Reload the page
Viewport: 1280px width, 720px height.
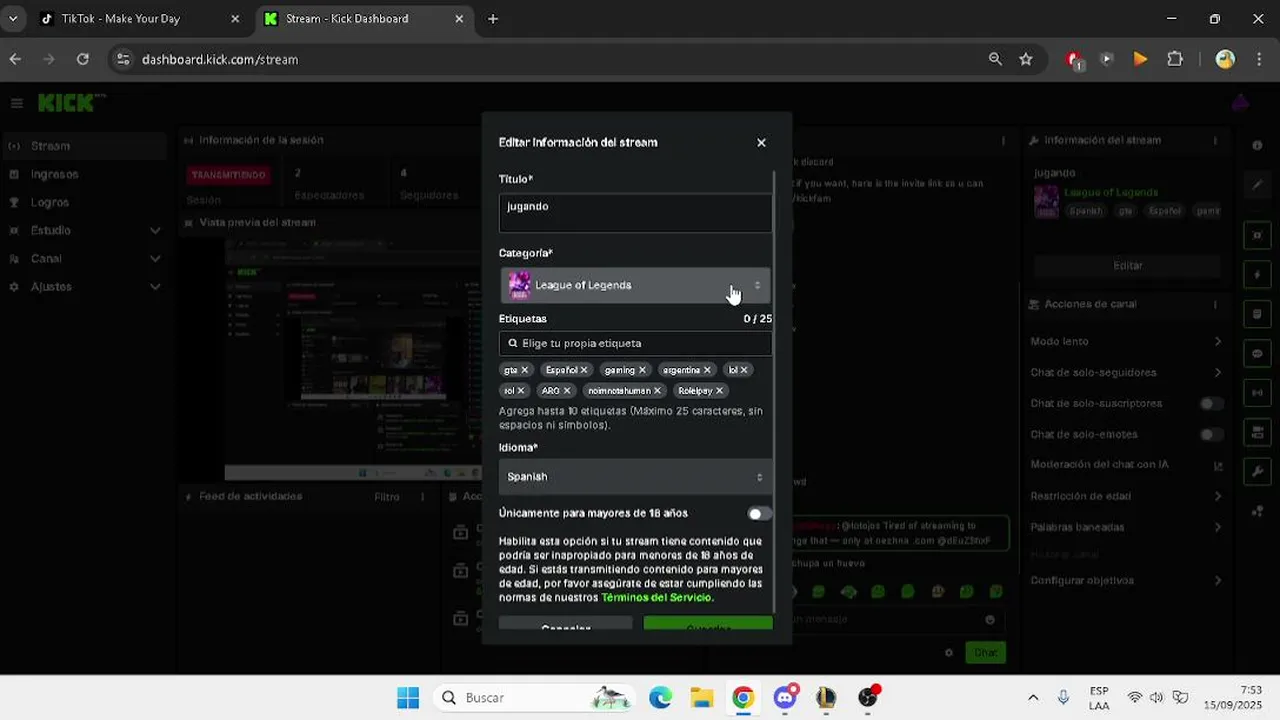tap(83, 59)
